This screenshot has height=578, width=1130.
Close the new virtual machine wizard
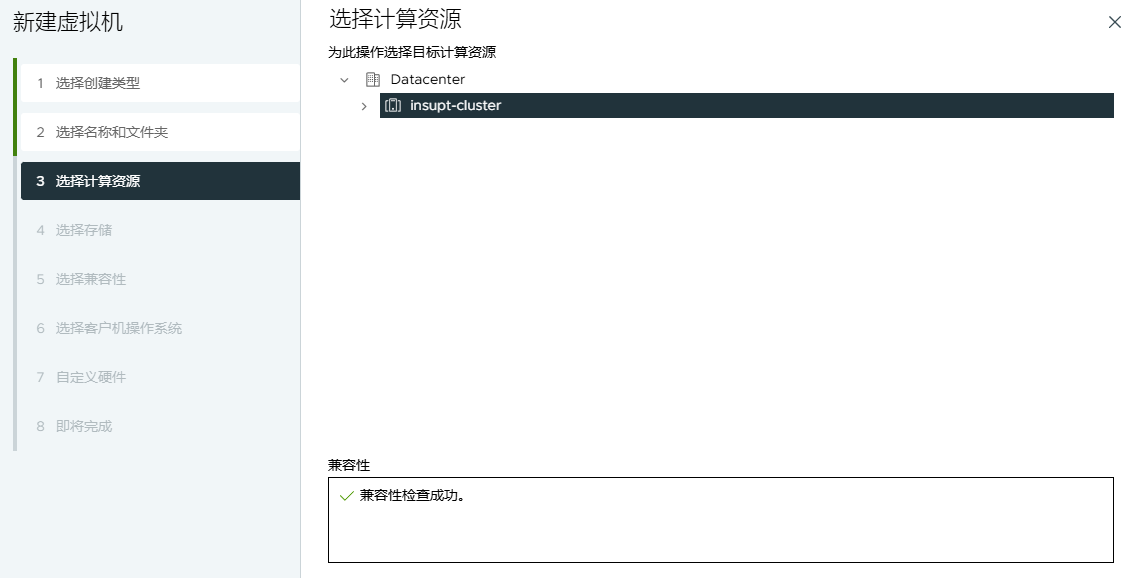[1114, 22]
